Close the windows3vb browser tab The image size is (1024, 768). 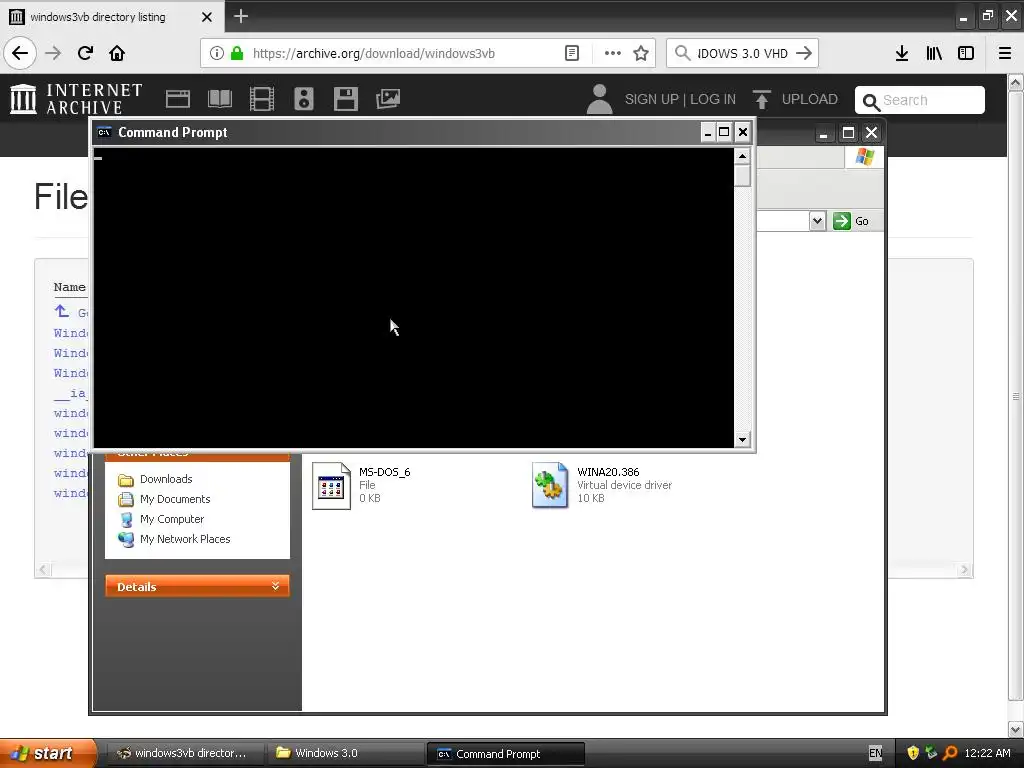pyautogui.click(x=207, y=17)
